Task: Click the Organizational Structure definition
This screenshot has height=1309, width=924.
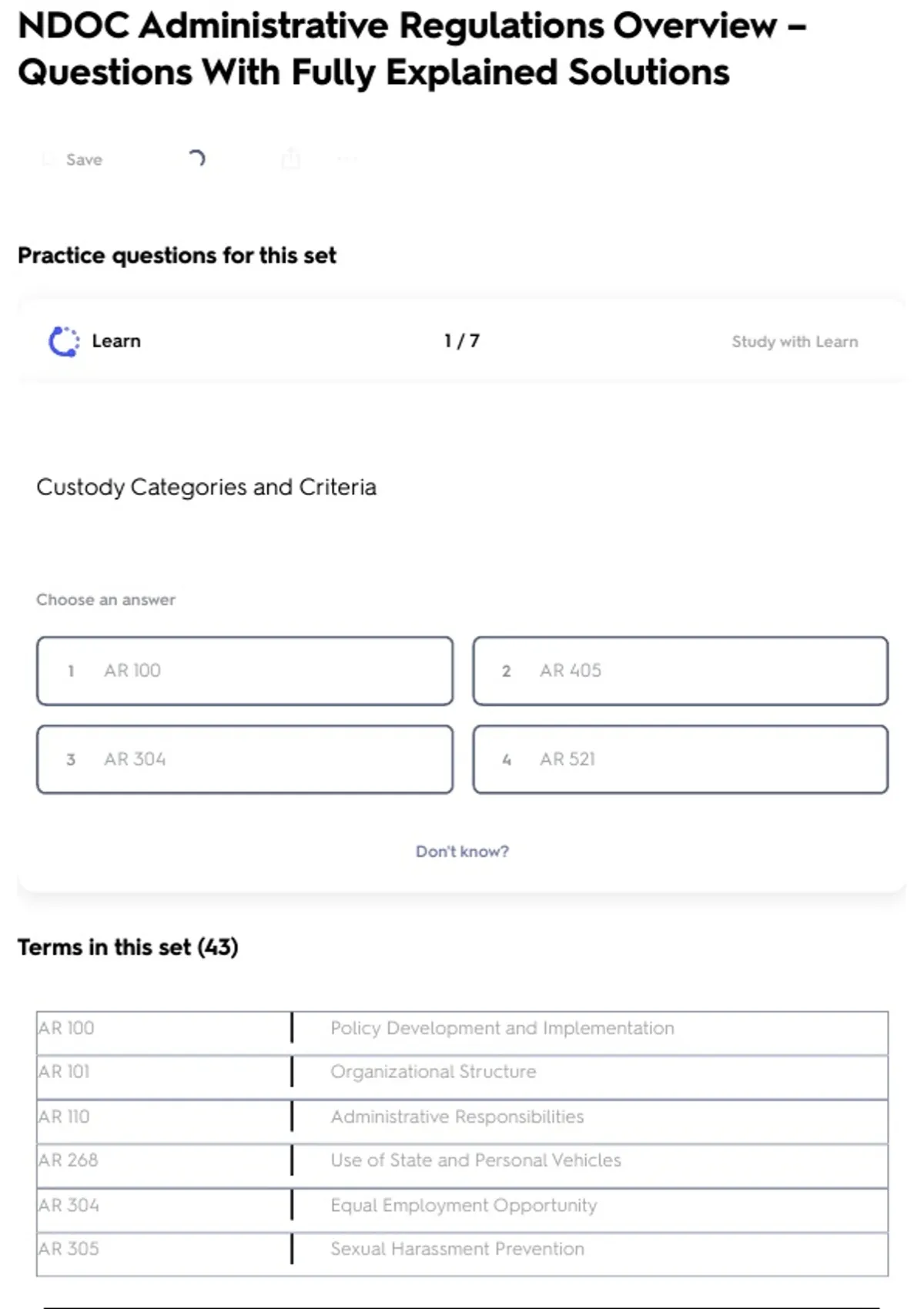Action: pyautogui.click(x=433, y=1072)
